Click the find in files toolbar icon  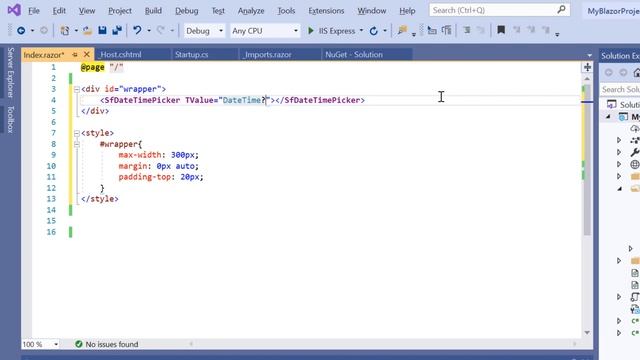(402, 30)
